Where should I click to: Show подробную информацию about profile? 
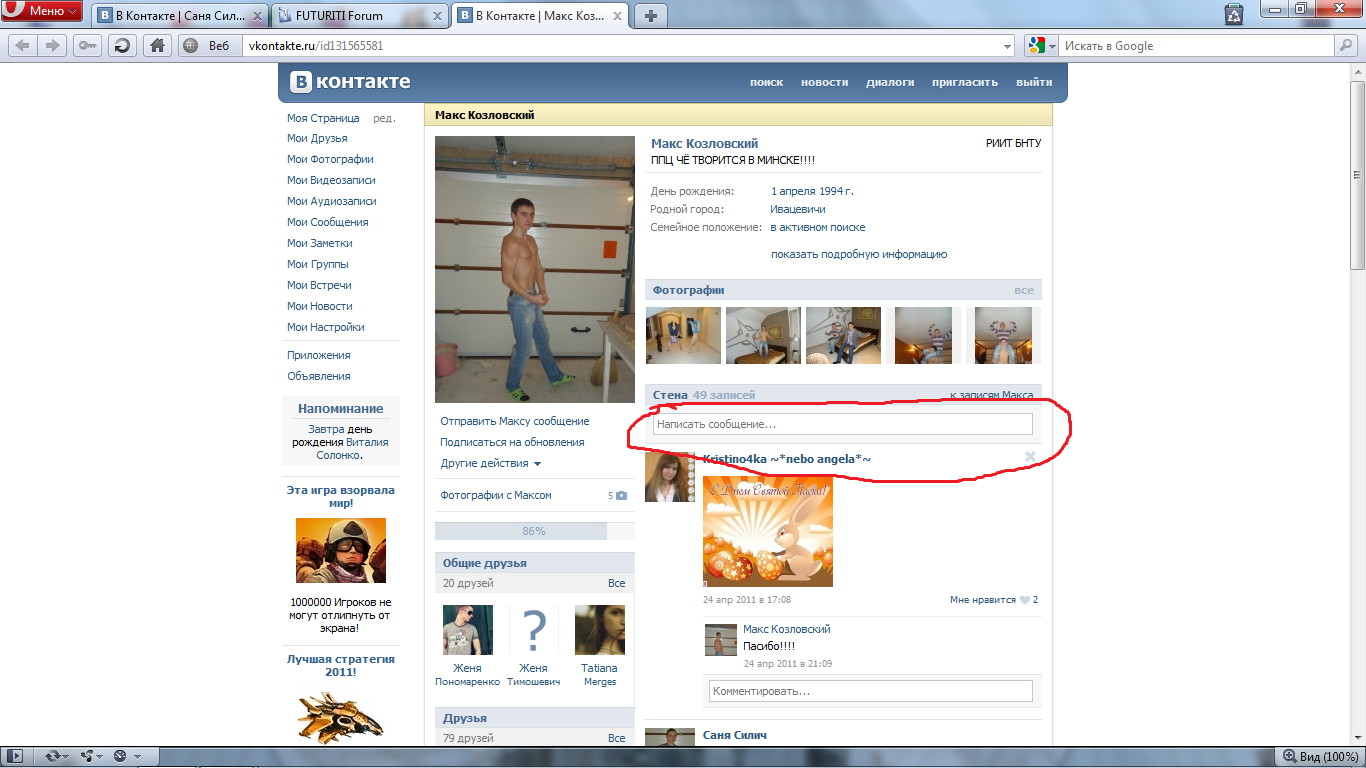click(859, 254)
